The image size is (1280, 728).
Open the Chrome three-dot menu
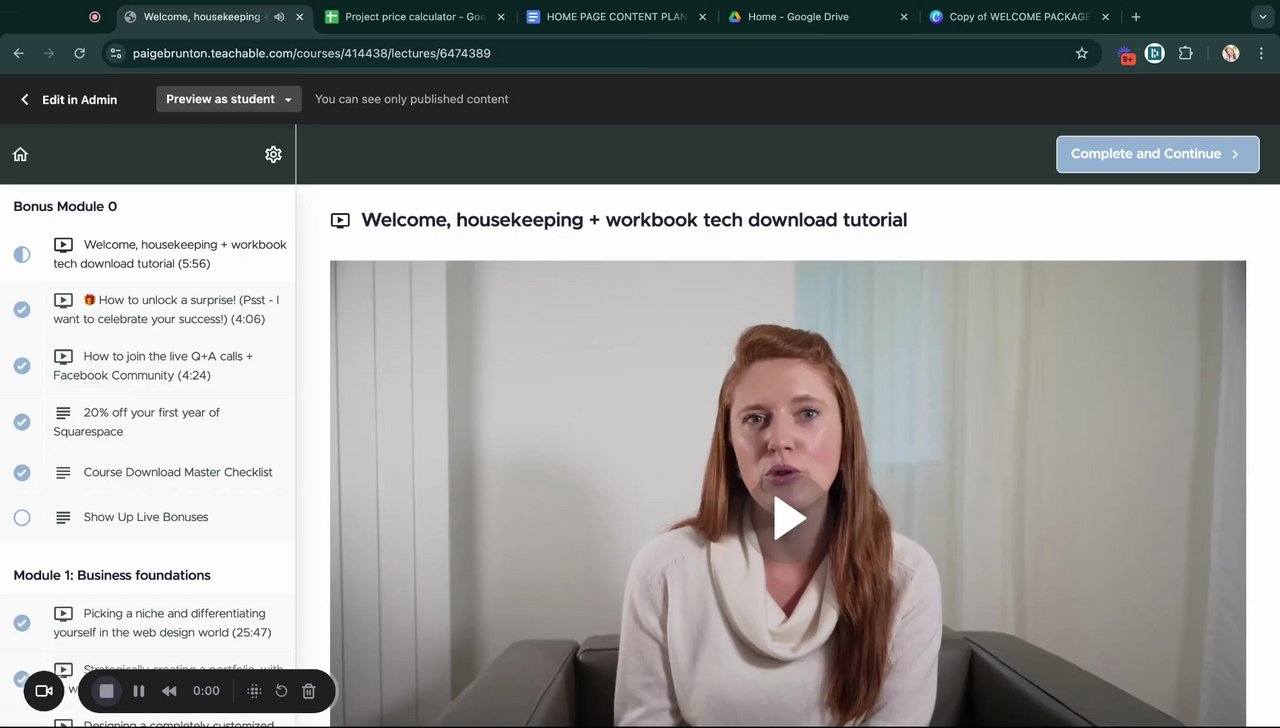(1262, 53)
